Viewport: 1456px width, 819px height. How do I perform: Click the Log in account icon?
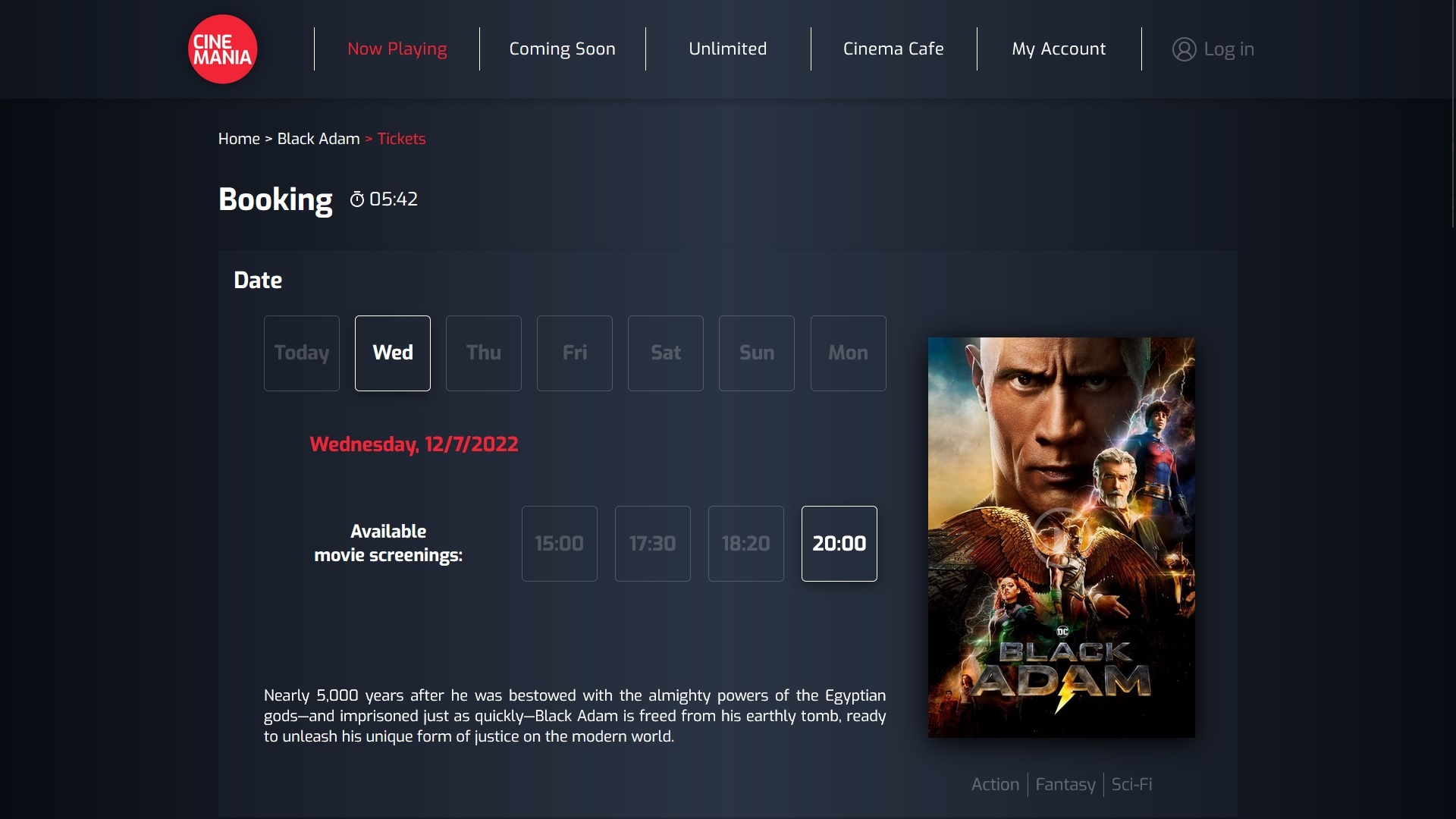pos(1185,49)
